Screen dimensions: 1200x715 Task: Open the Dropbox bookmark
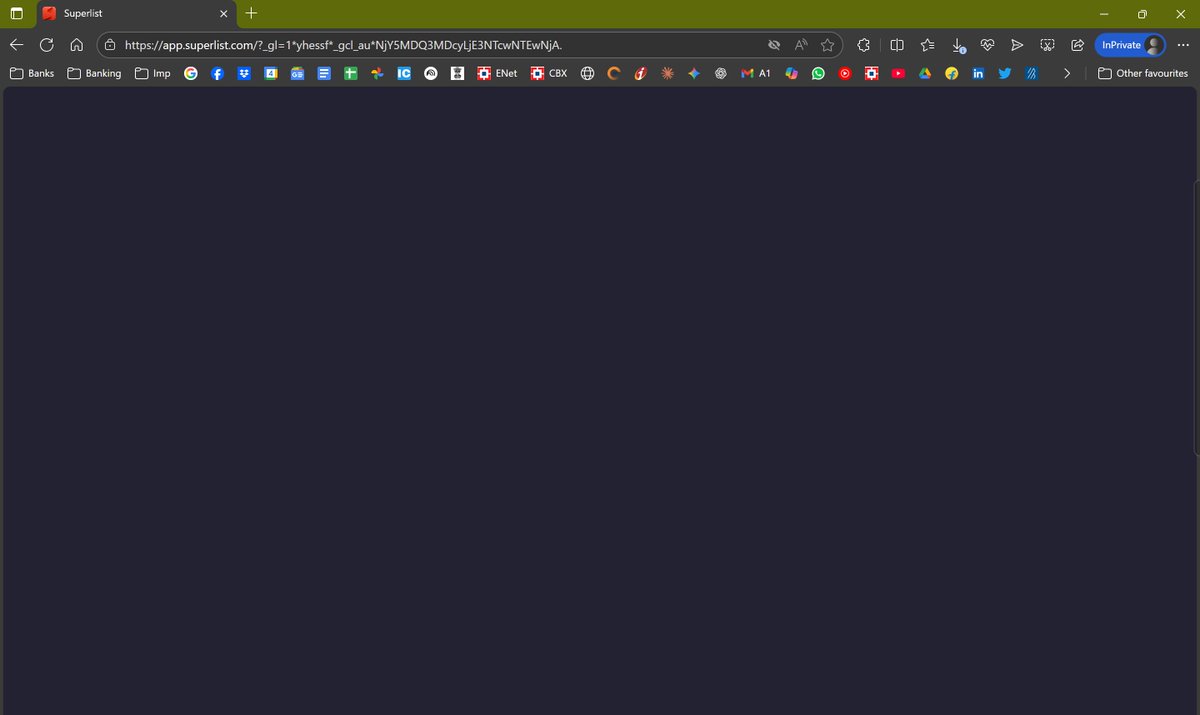[244, 73]
